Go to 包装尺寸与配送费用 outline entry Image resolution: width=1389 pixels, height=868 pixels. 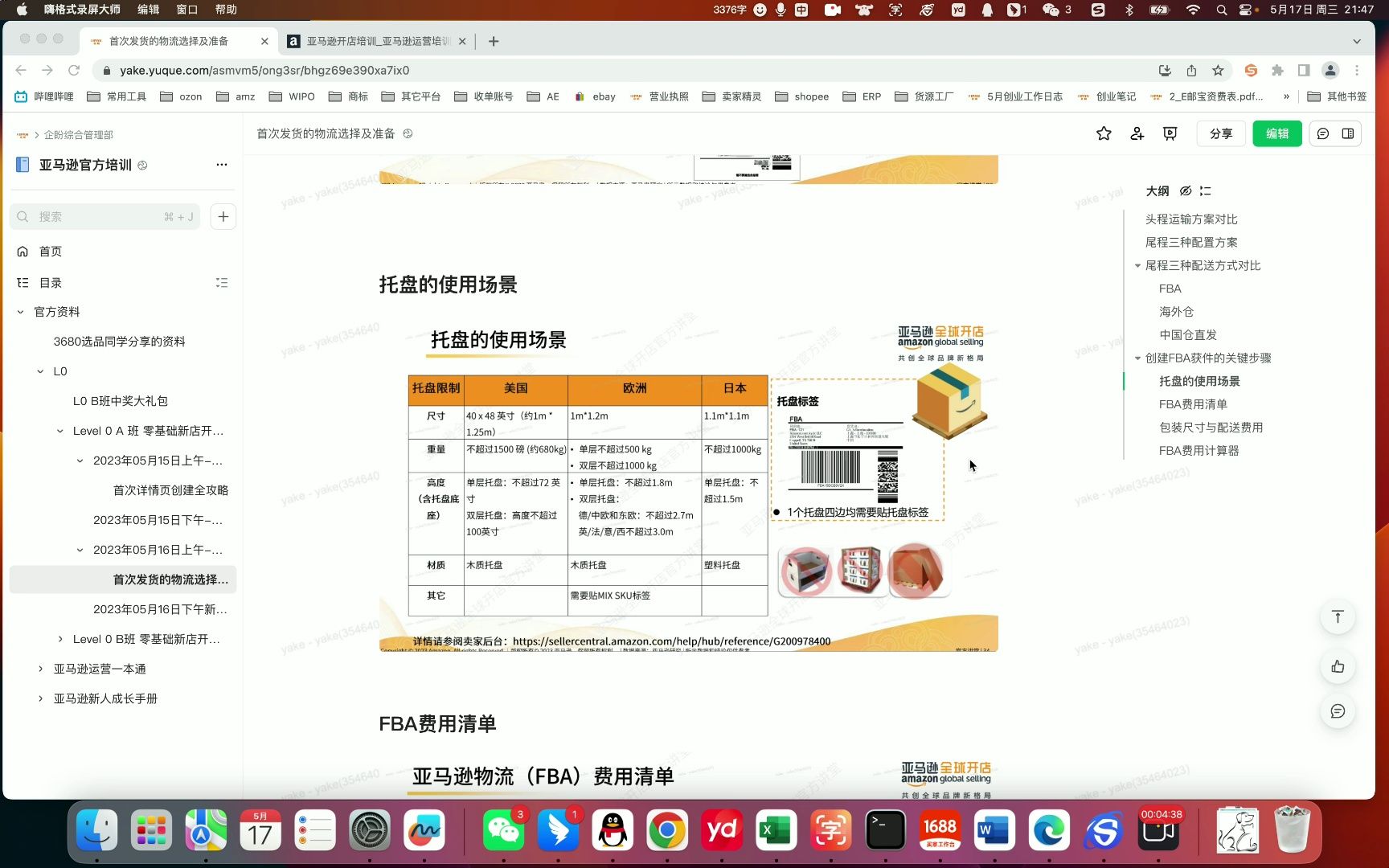click(1211, 428)
